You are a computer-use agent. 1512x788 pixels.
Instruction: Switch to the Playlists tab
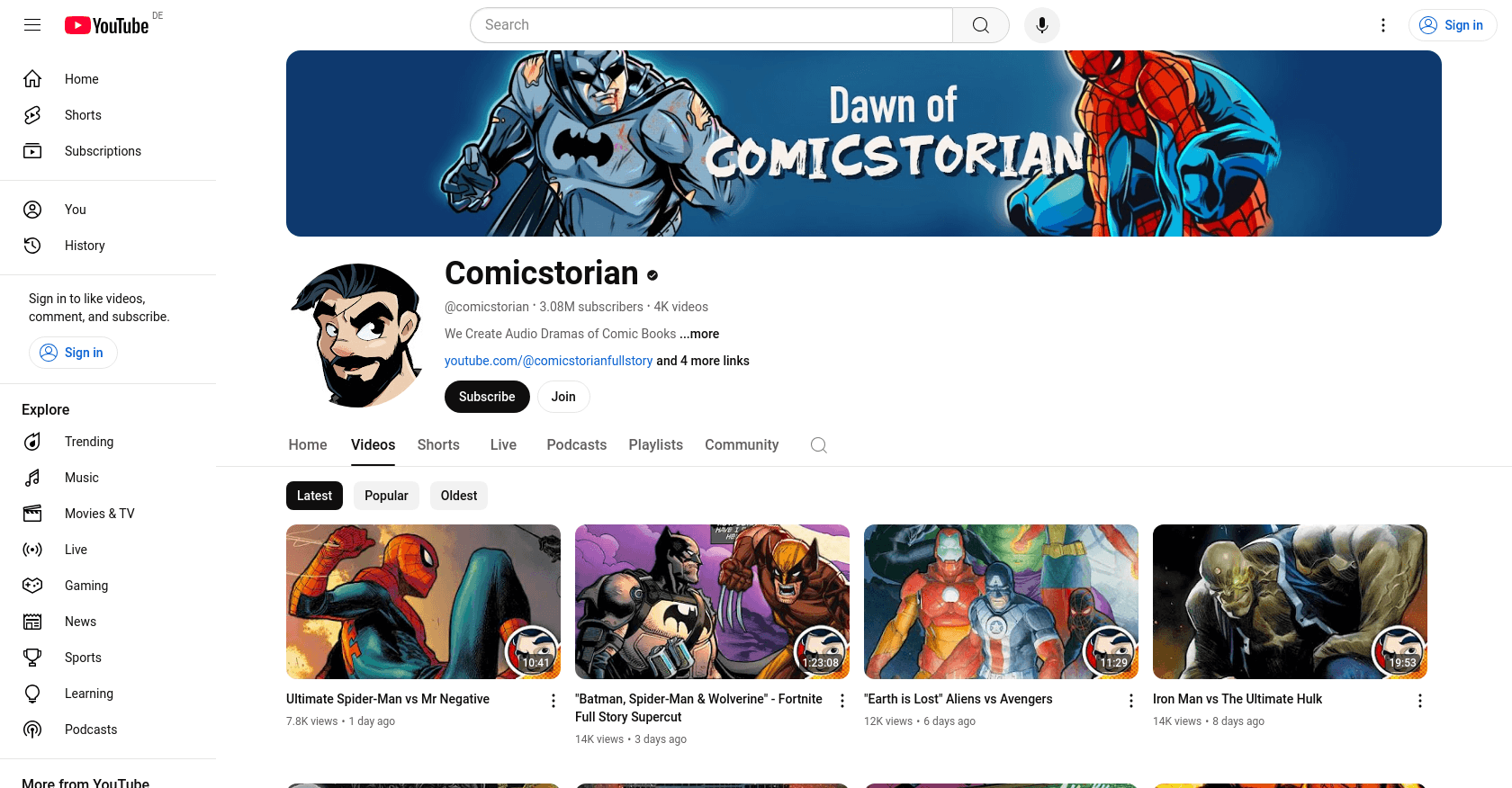point(655,445)
